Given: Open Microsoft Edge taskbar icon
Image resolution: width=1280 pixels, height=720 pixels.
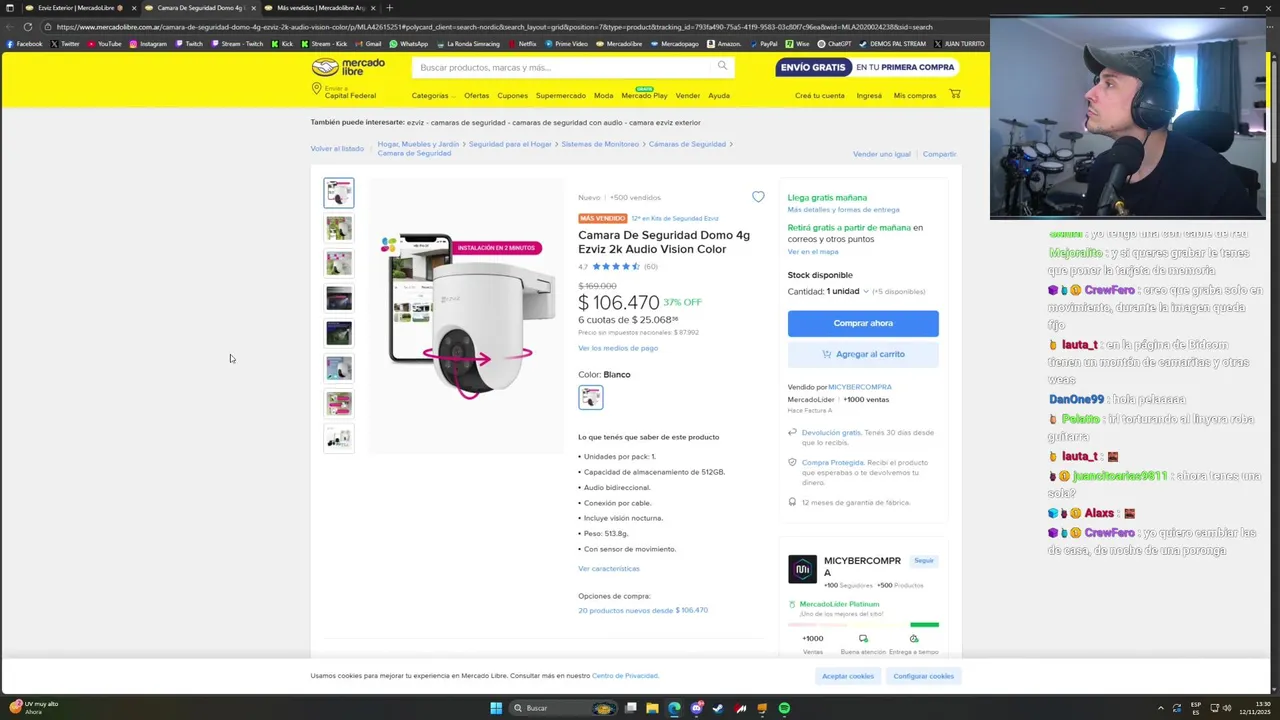Looking at the screenshot, I should [674, 708].
